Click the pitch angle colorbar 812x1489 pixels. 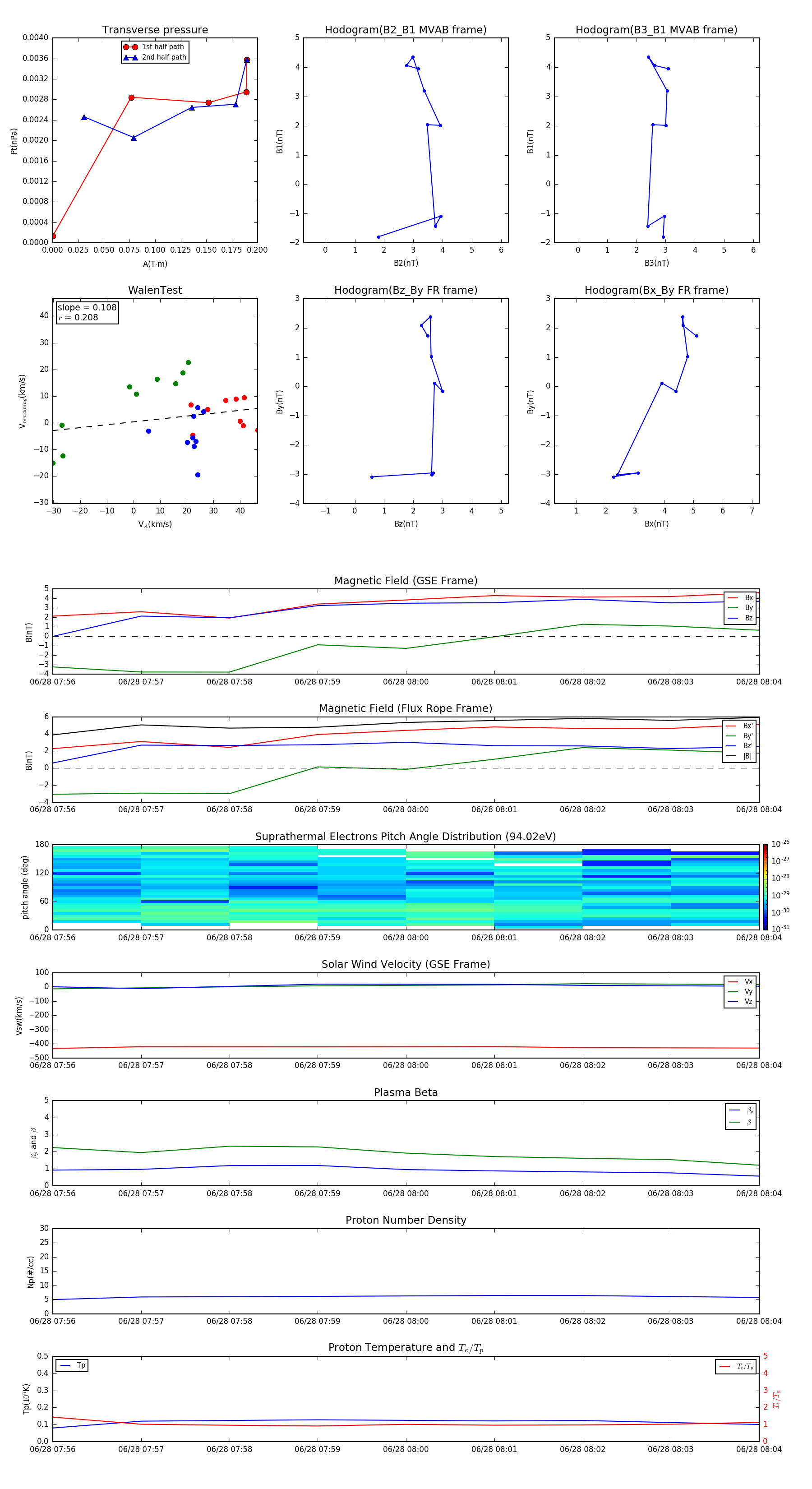point(765,887)
